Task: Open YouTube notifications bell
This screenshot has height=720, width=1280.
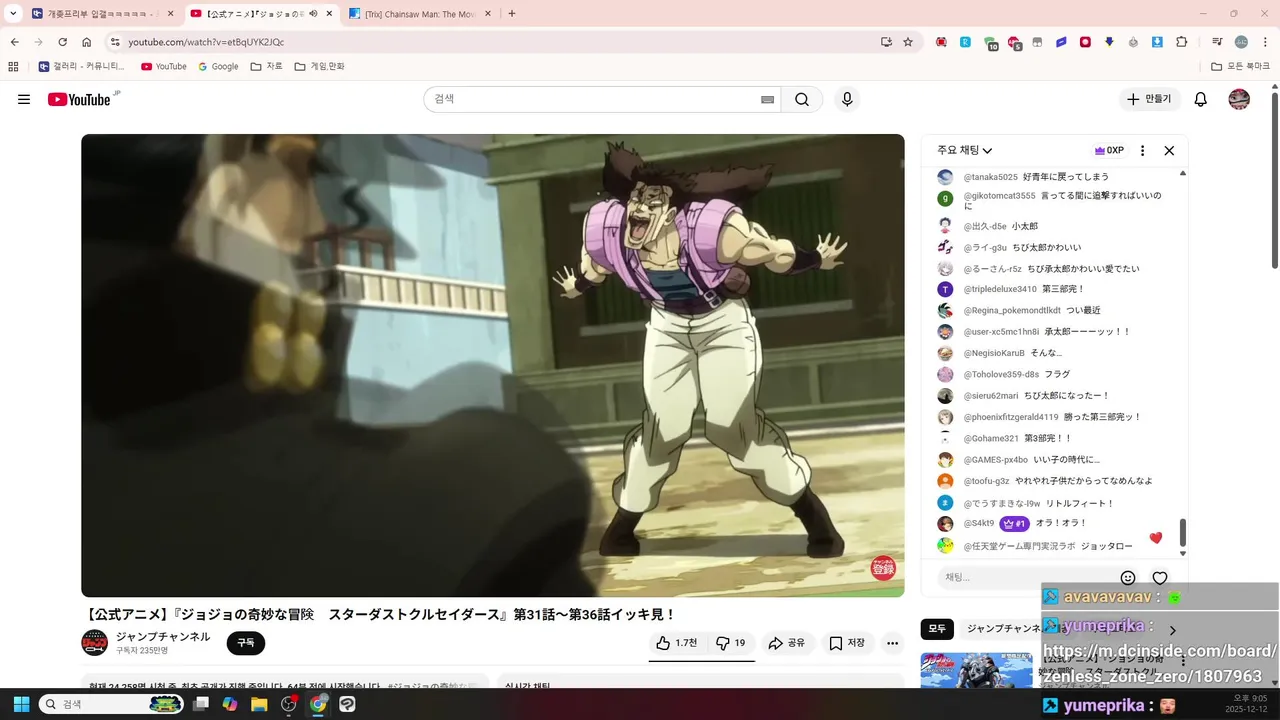Action: [1201, 99]
